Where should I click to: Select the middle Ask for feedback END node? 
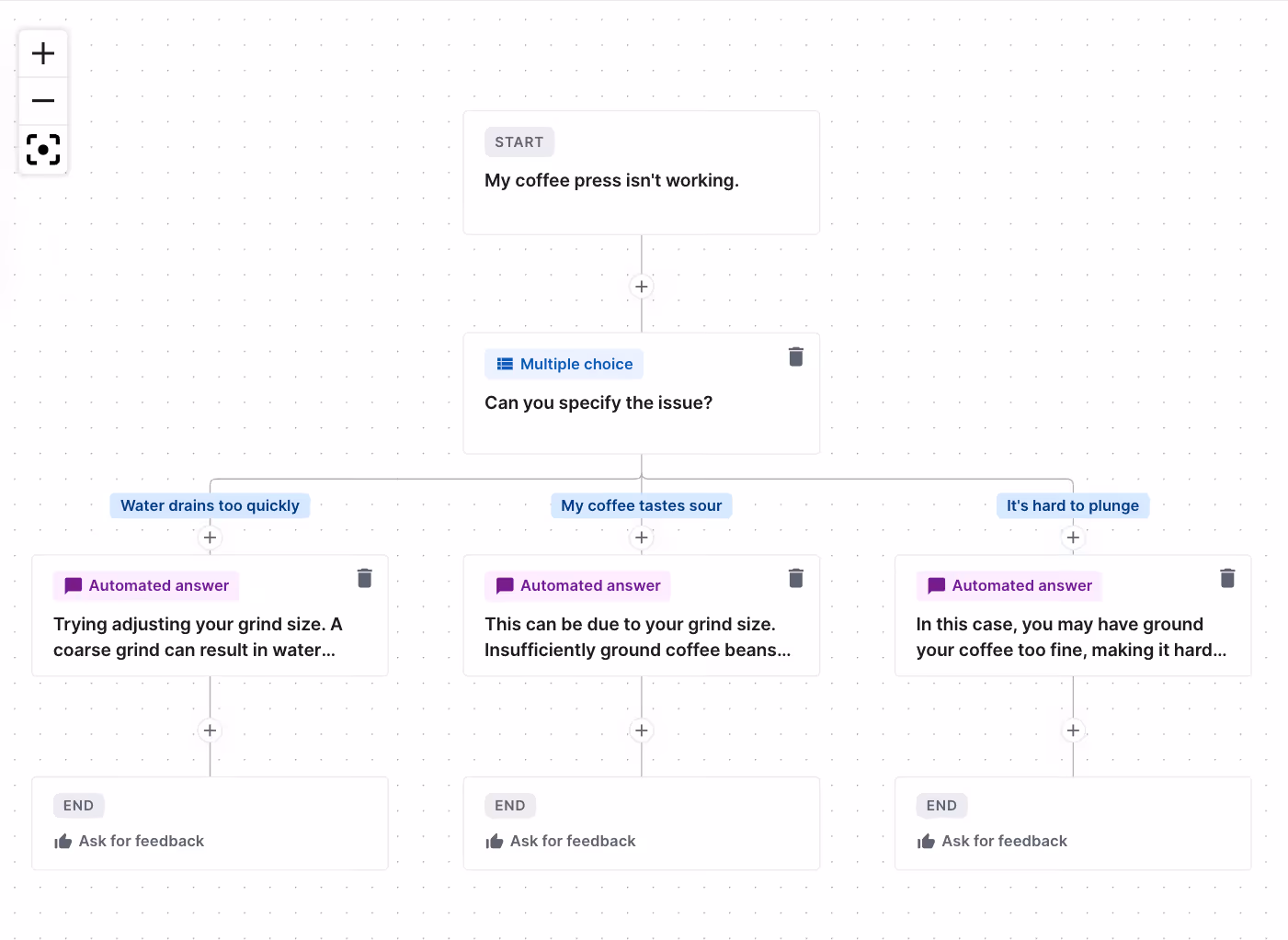pos(641,823)
